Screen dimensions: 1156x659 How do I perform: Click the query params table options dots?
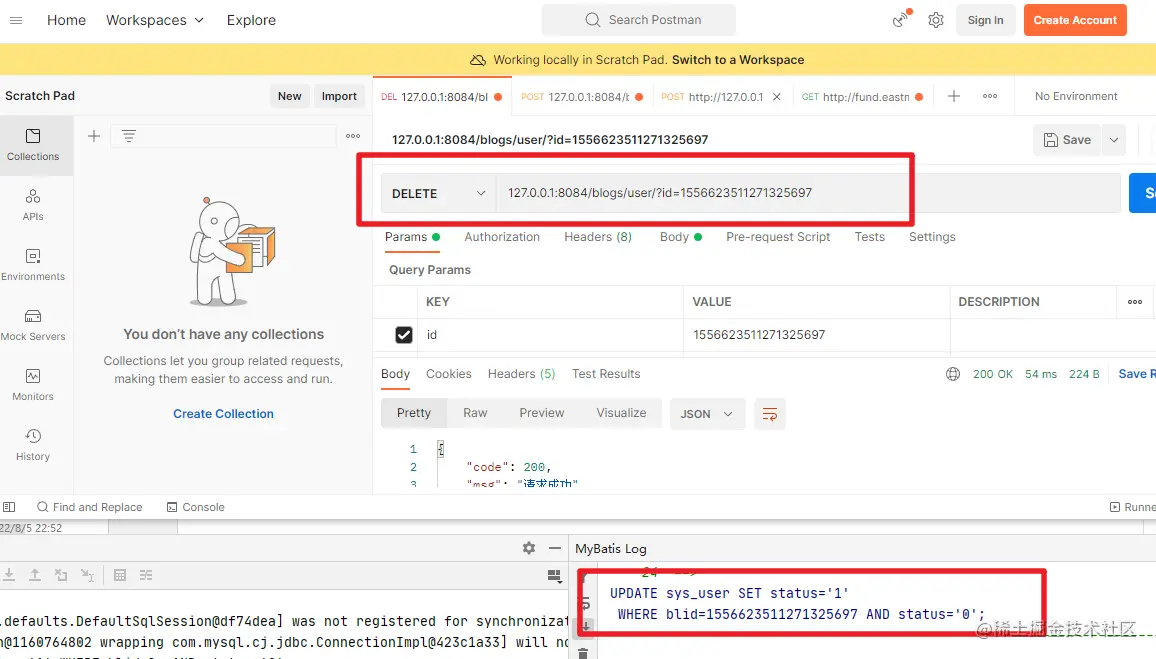point(1135,301)
